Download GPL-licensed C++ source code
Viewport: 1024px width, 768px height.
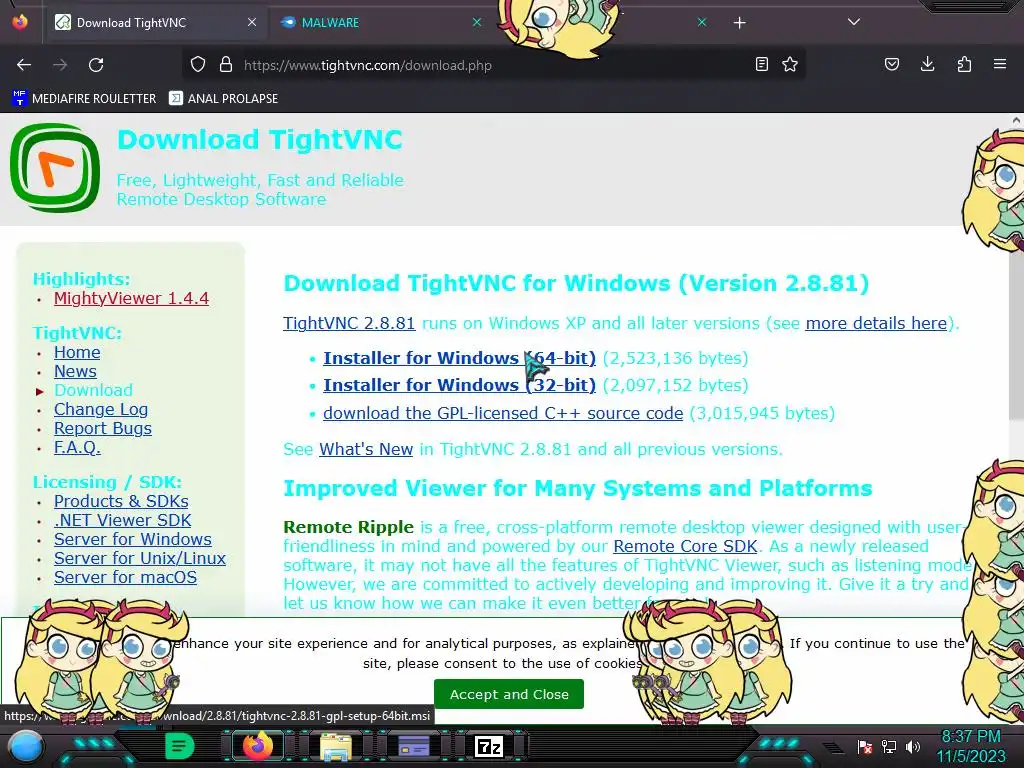point(503,413)
